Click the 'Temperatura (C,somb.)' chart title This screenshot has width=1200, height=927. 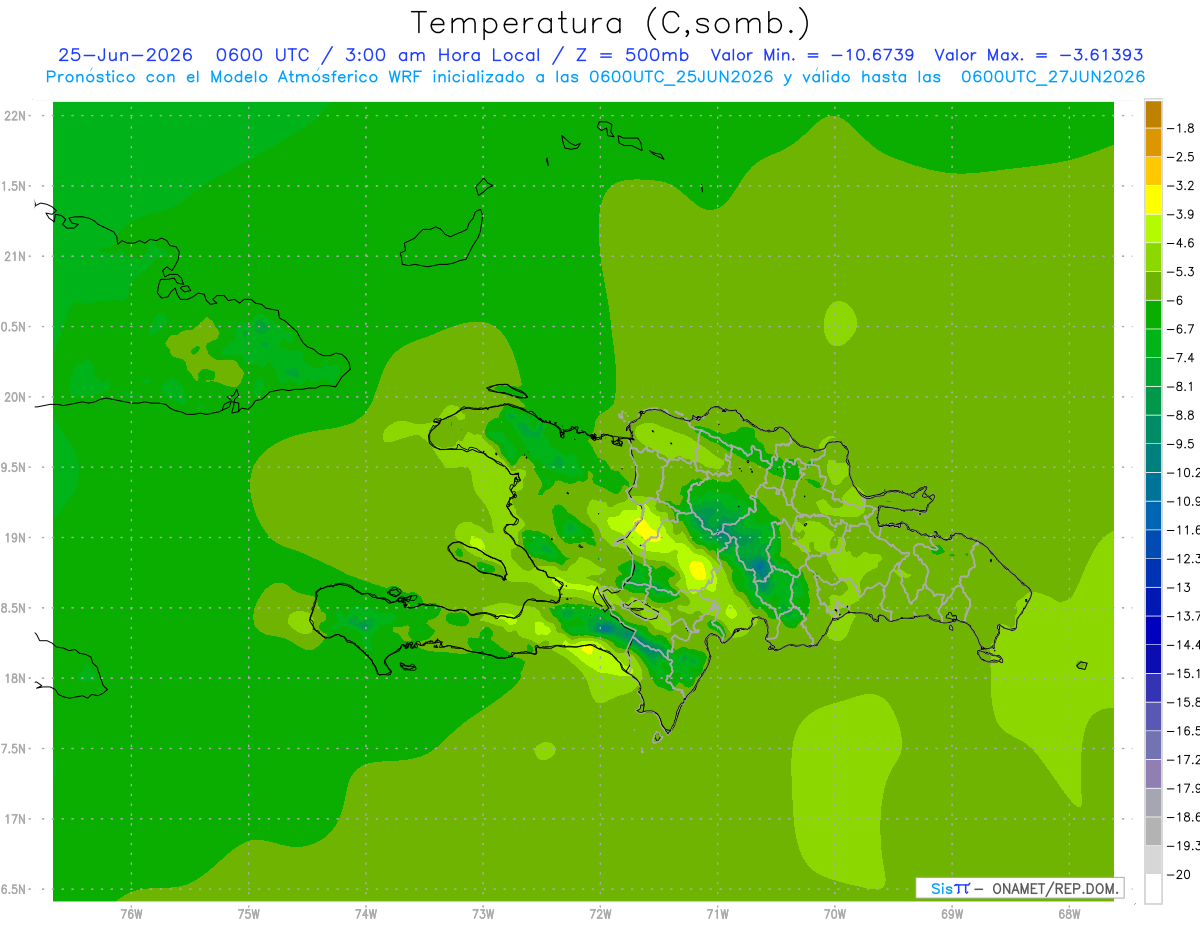tap(610, 23)
